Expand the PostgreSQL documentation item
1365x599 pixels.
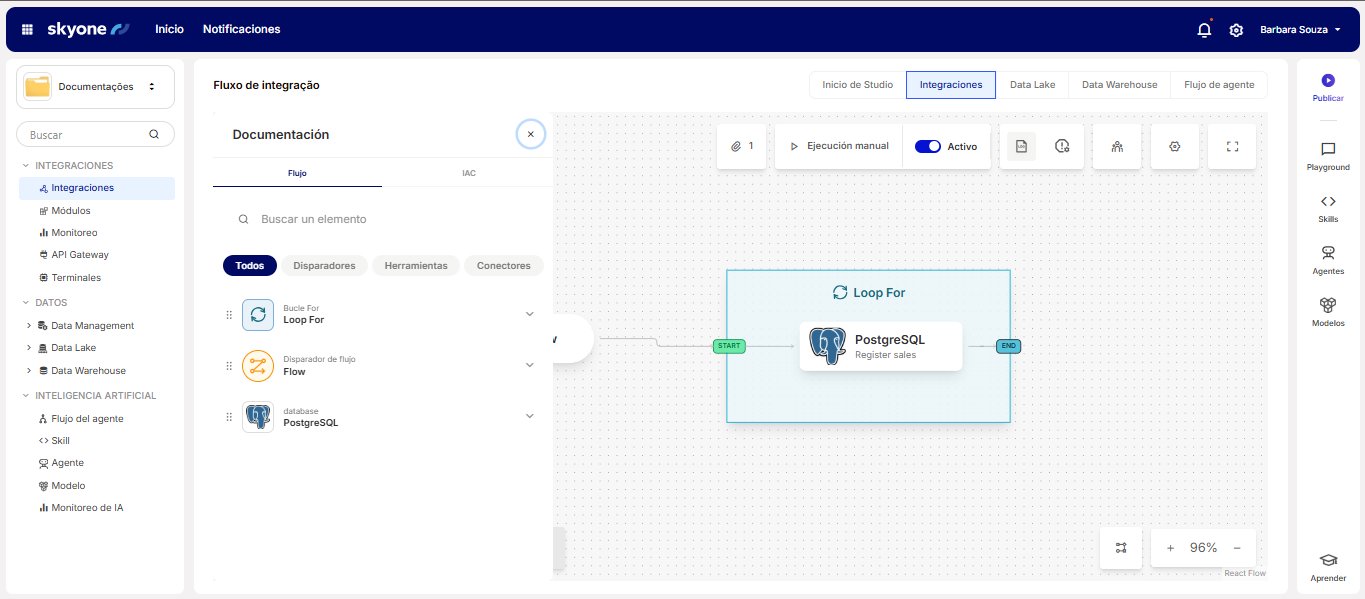[530, 416]
